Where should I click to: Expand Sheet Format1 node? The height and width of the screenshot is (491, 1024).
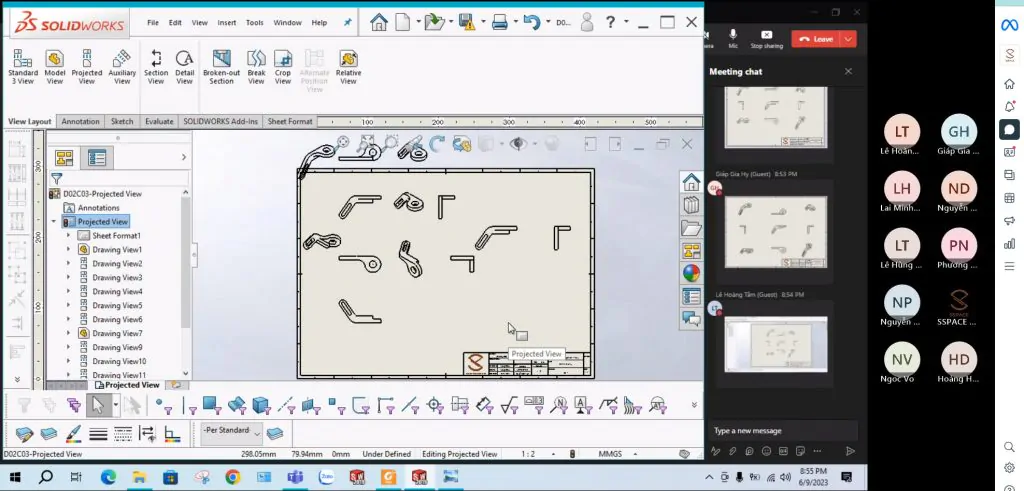coord(69,236)
